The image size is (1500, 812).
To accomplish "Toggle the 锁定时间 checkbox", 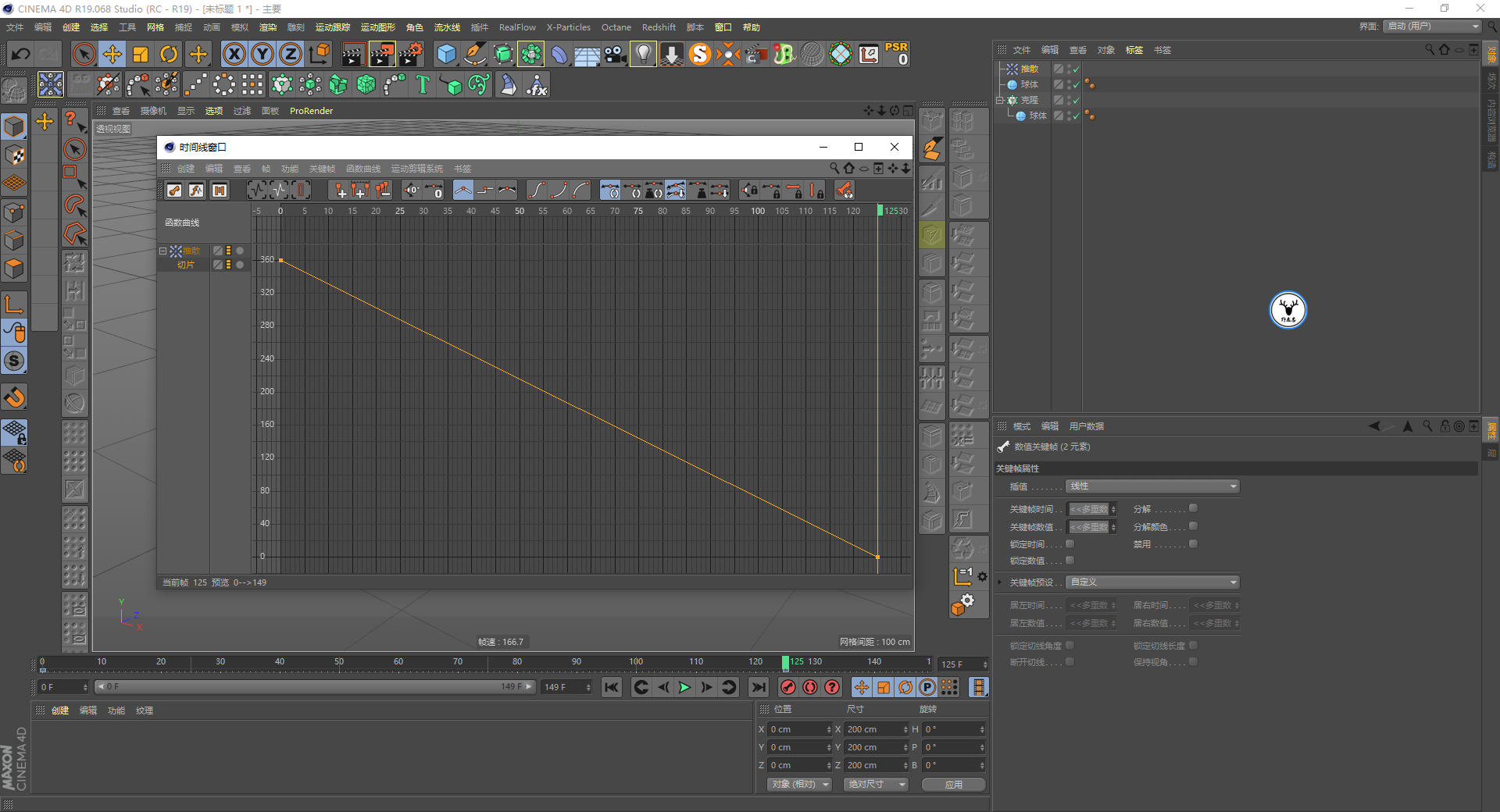I will point(1070,543).
